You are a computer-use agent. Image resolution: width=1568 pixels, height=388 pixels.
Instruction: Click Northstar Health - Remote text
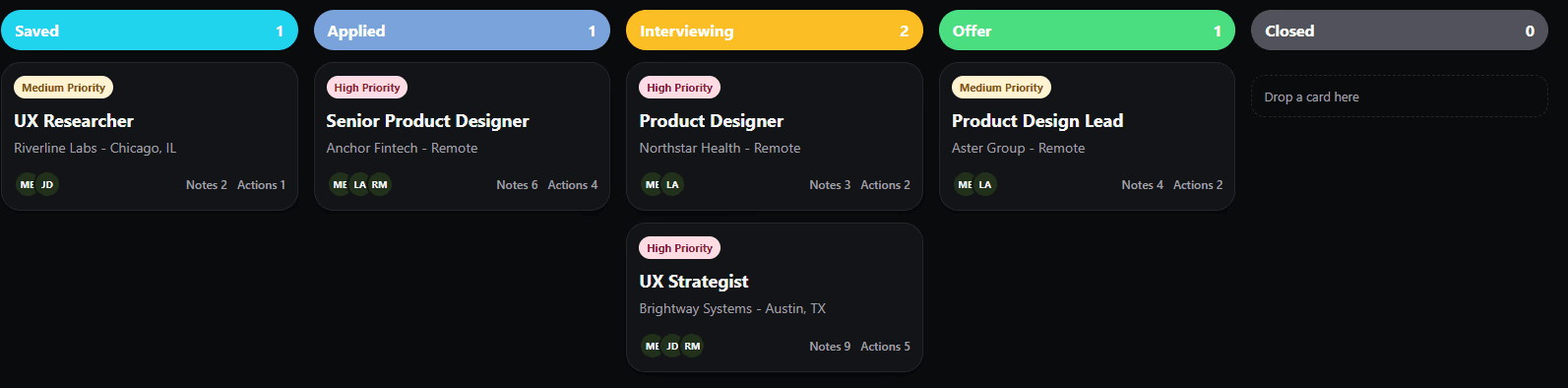pos(720,149)
